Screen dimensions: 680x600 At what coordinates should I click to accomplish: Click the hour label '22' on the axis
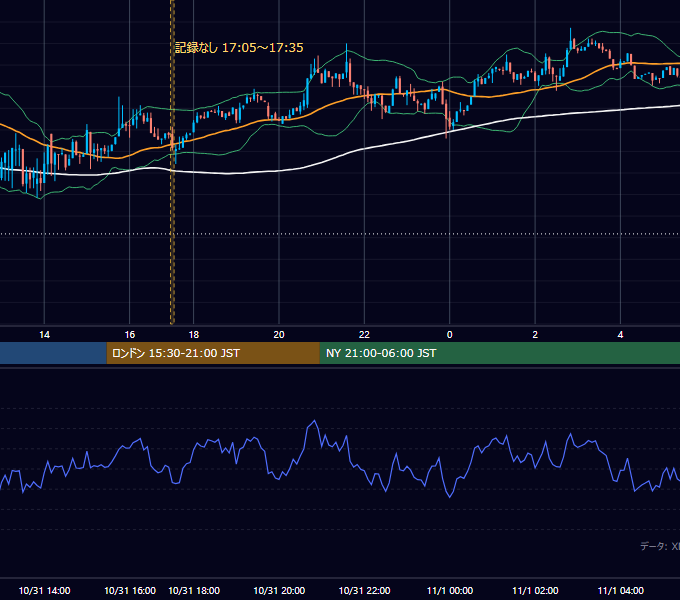click(364, 335)
